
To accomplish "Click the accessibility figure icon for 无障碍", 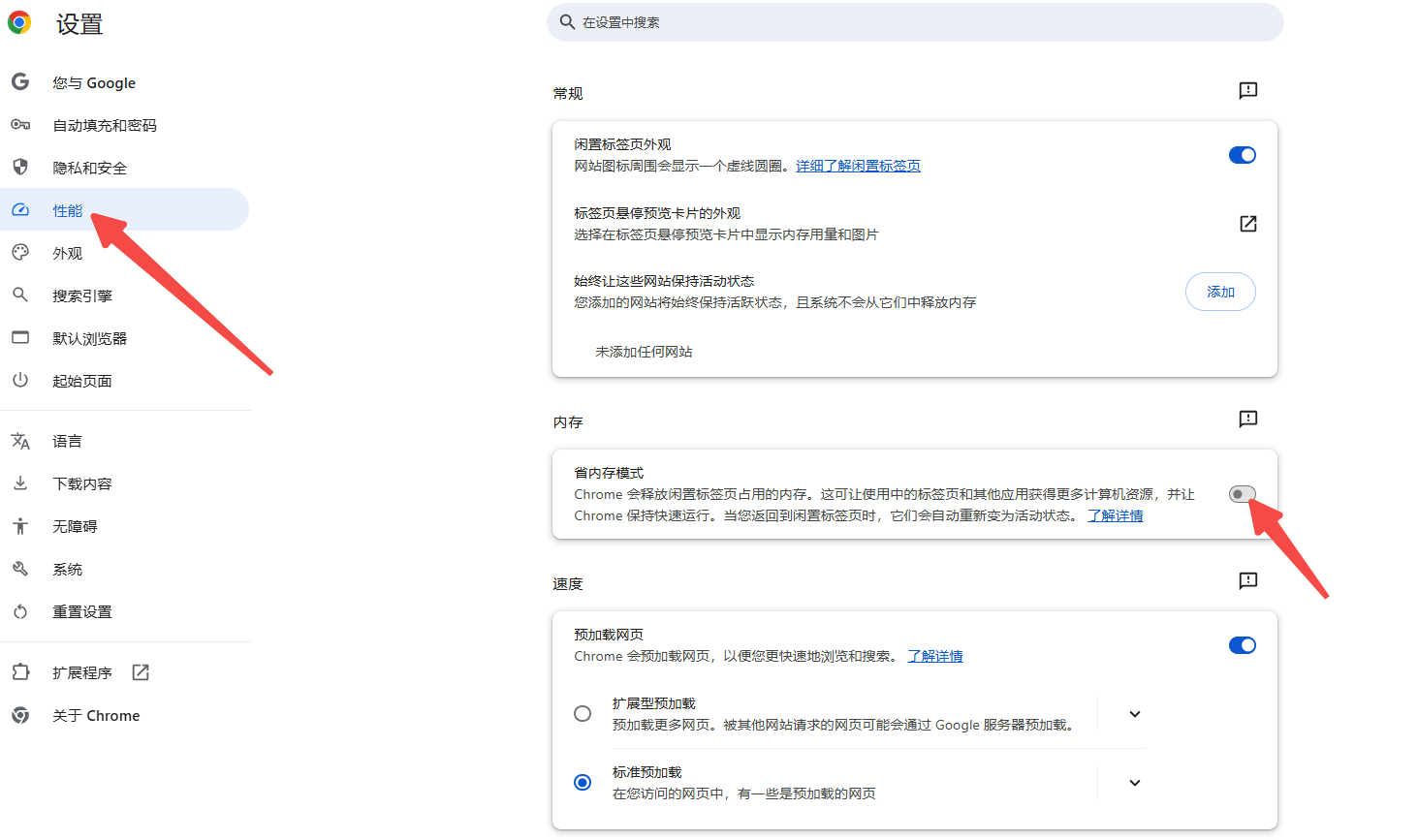I will [20, 526].
